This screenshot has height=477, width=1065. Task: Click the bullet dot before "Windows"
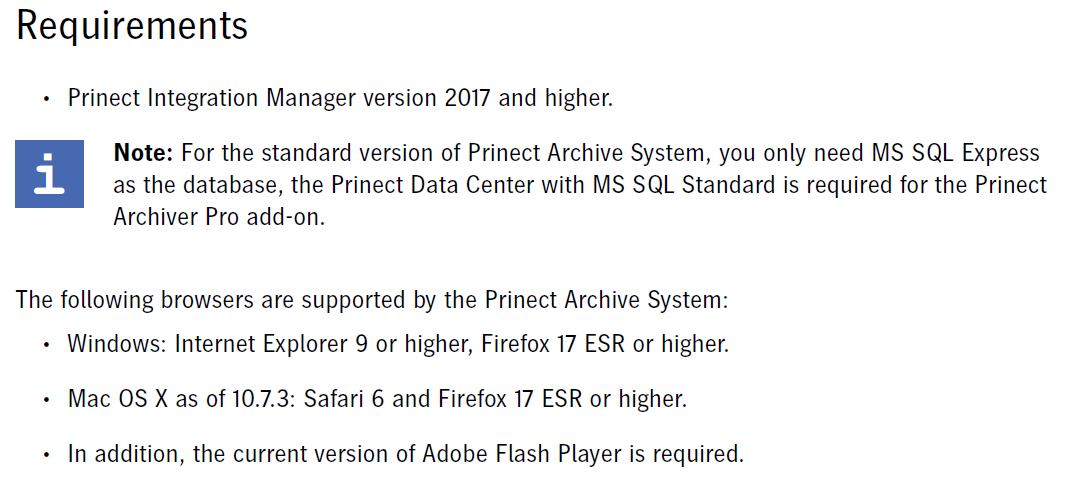[x=46, y=344]
